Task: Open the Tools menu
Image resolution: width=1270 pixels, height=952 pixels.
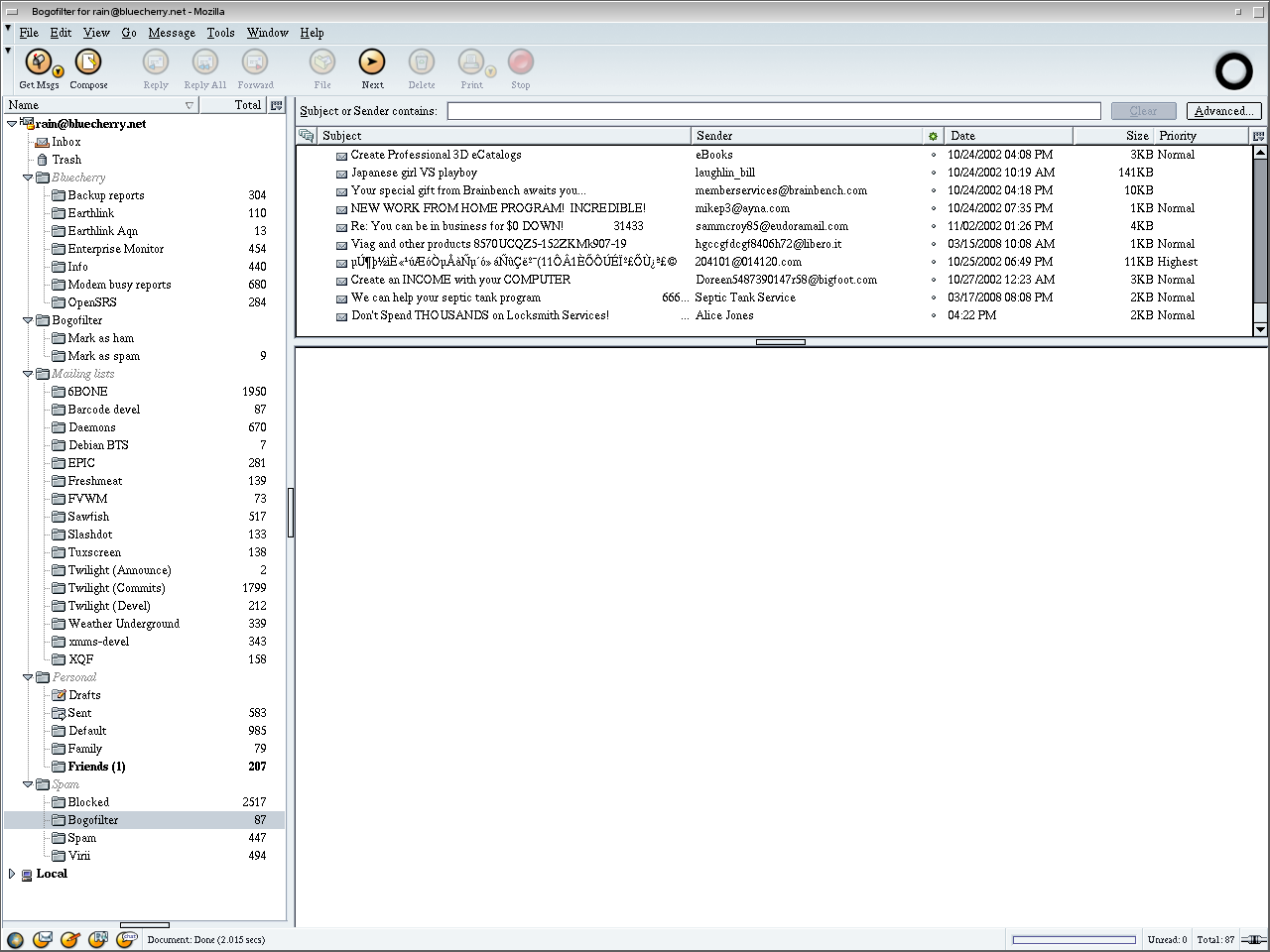Action: [x=220, y=33]
